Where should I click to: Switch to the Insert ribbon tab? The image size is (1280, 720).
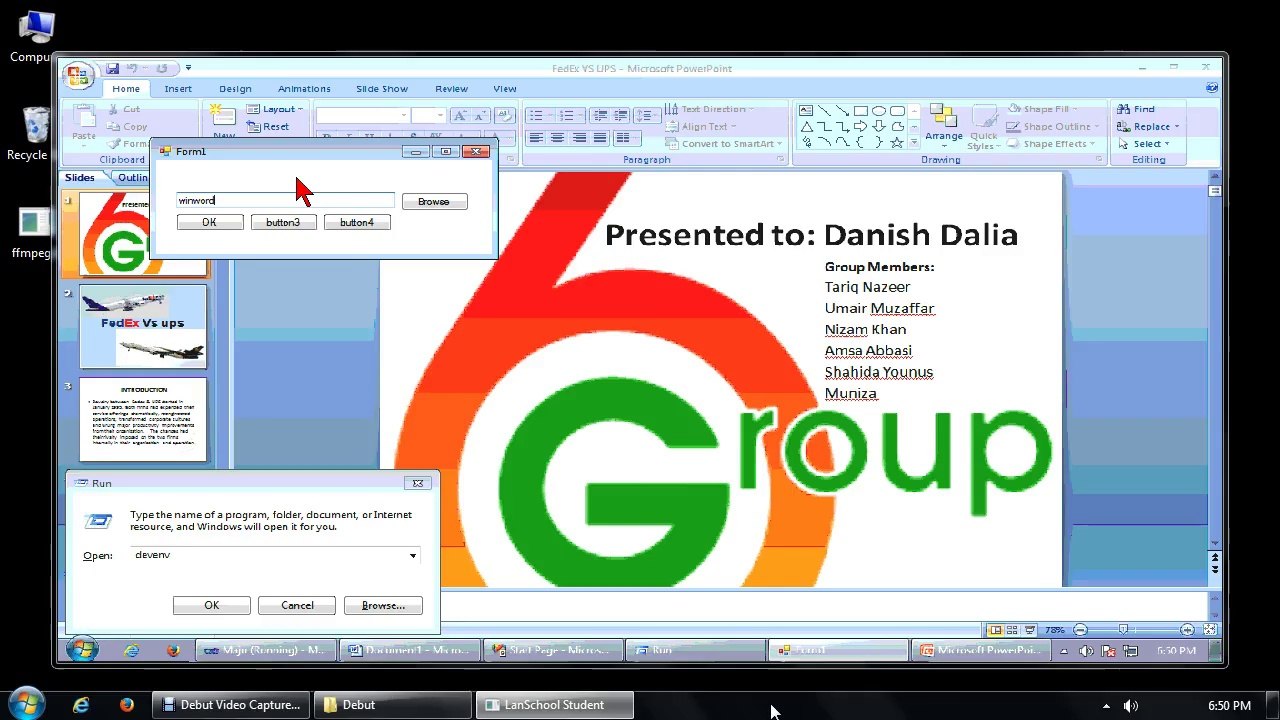[x=178, y=89]
